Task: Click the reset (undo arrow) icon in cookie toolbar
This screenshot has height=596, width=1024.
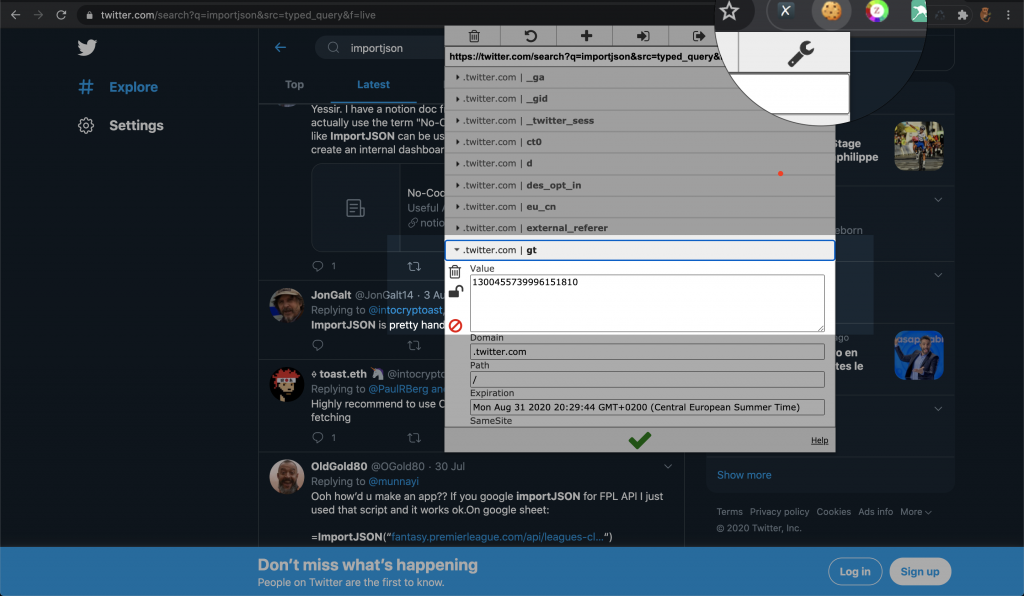Action: pyautogui.click(x=530, y=36)
